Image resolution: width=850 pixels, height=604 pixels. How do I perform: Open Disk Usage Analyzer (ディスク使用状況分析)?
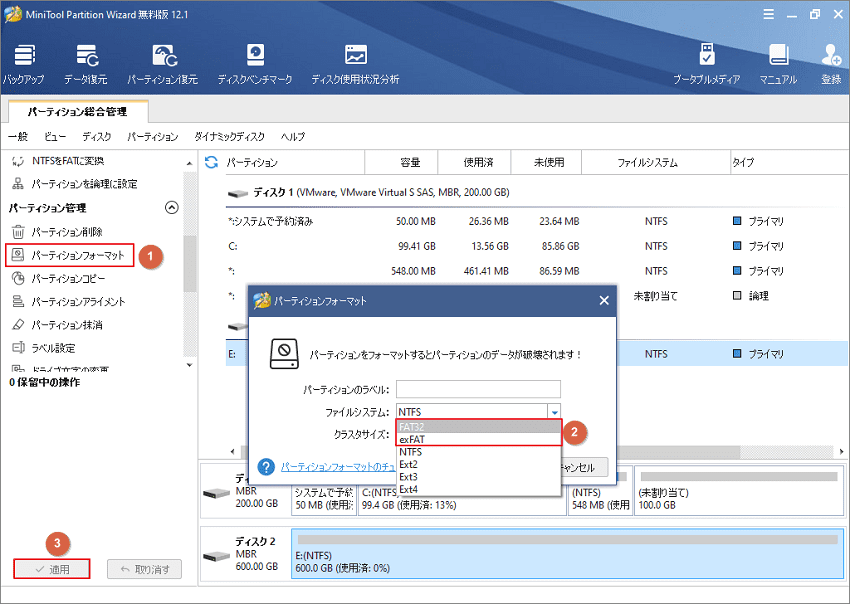(x=355, y=64)
